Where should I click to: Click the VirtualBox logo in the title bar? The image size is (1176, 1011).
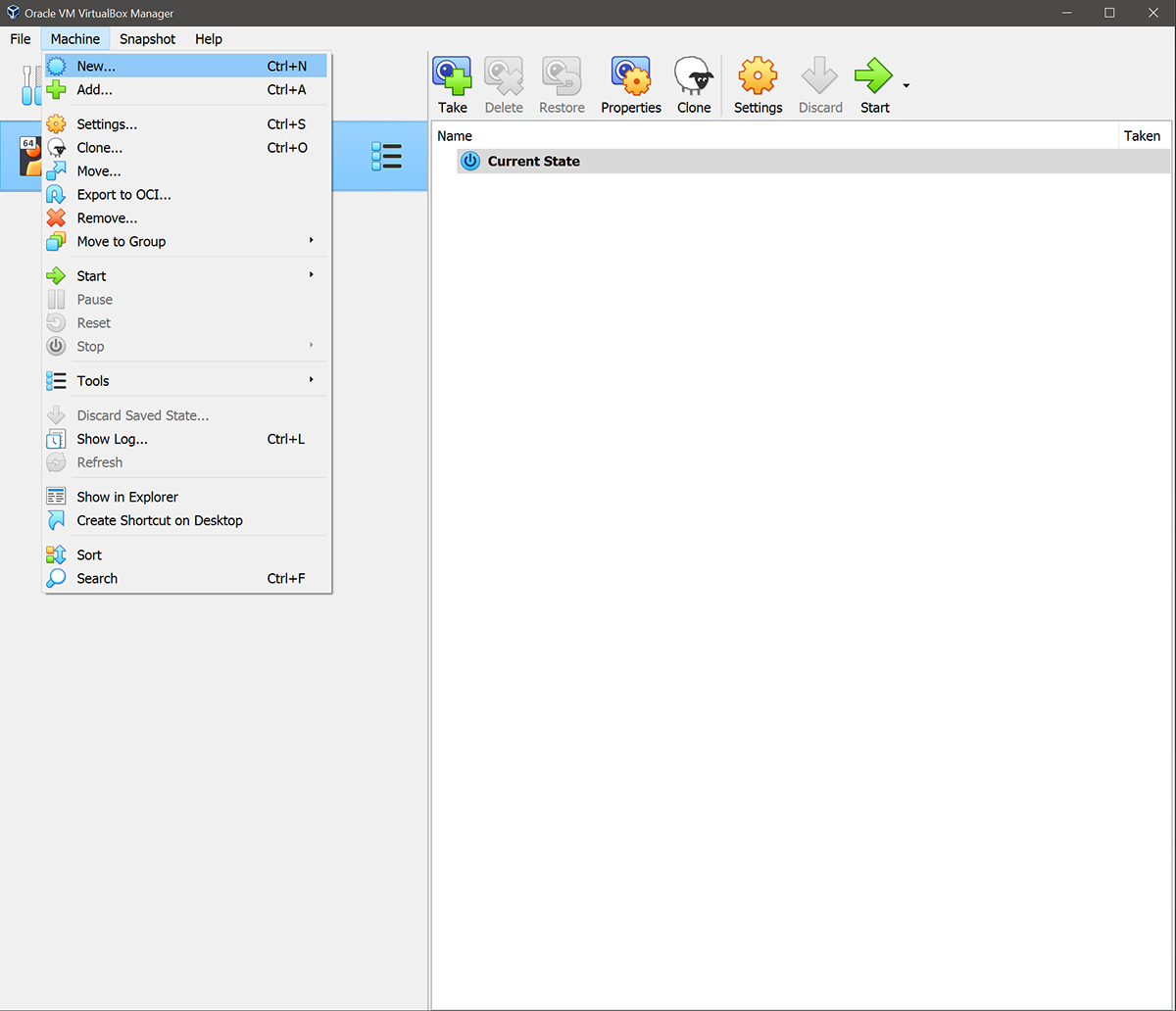14,13
